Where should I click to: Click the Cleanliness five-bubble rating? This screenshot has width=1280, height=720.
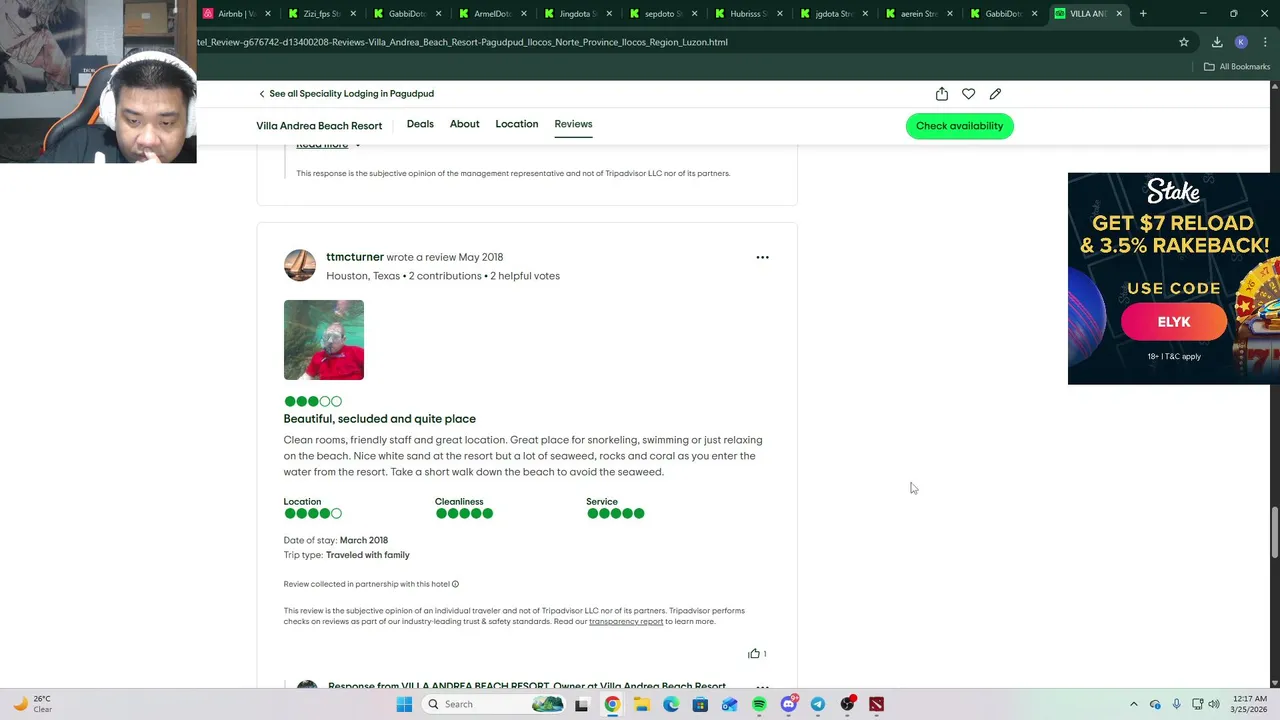click(464, 513)
